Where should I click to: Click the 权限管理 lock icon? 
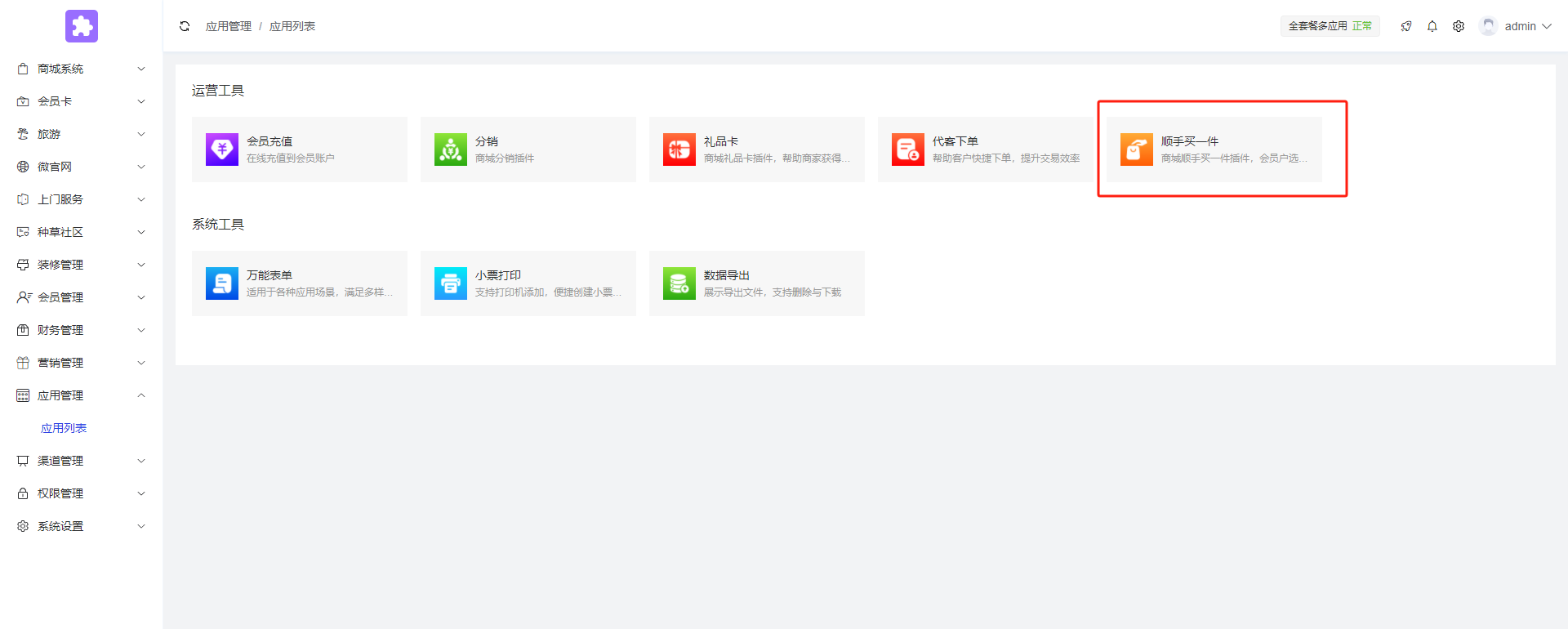23,493
